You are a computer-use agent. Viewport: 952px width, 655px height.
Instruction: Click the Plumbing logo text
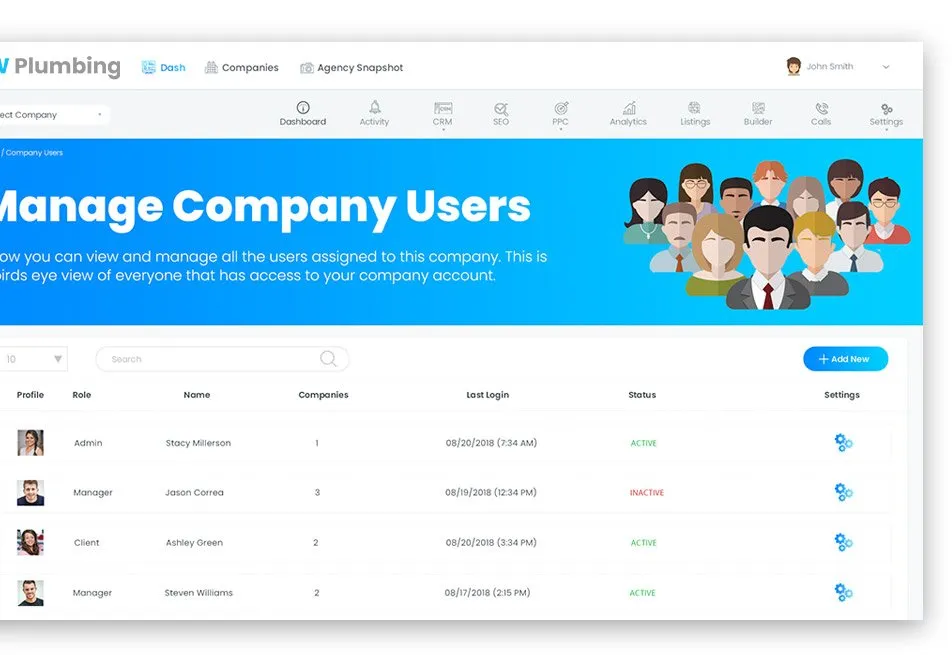click(67, 66)
